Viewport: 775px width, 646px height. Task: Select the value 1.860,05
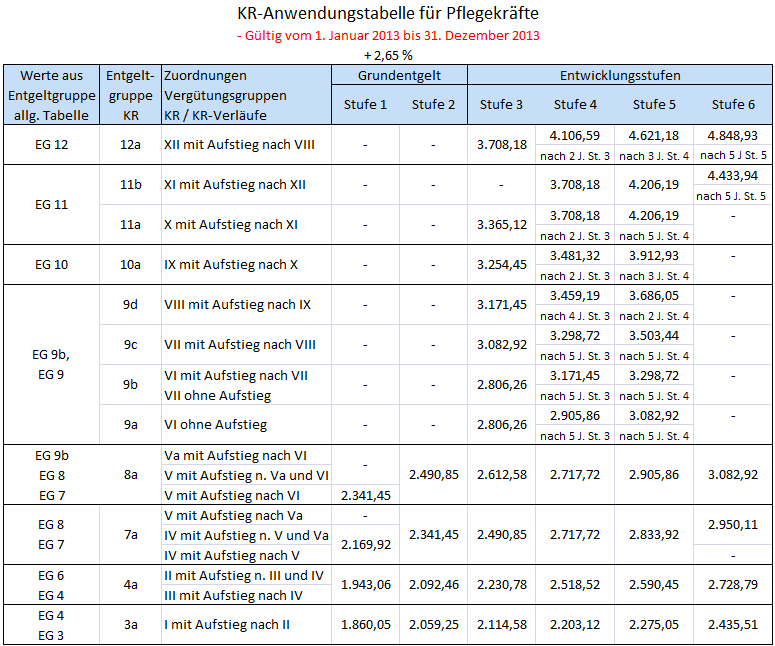point(366,624)
